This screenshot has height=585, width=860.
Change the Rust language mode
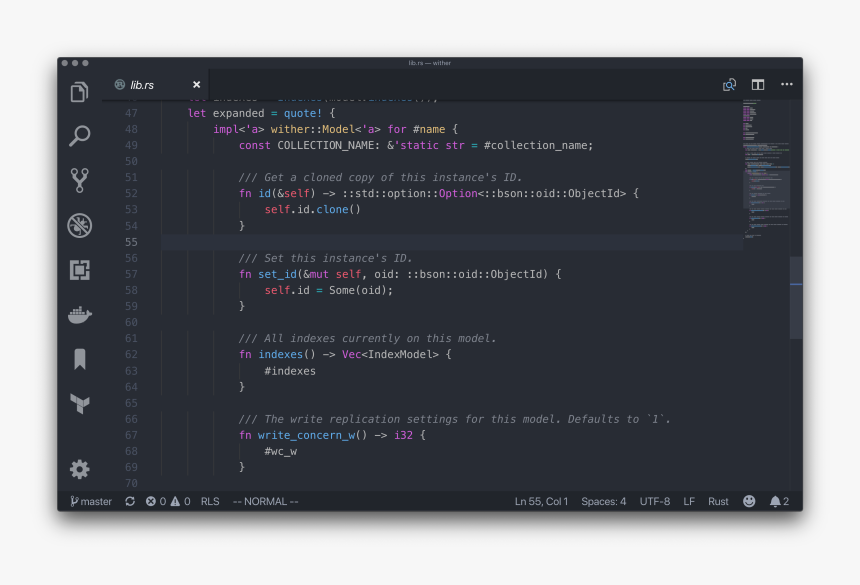click(718, 501)
